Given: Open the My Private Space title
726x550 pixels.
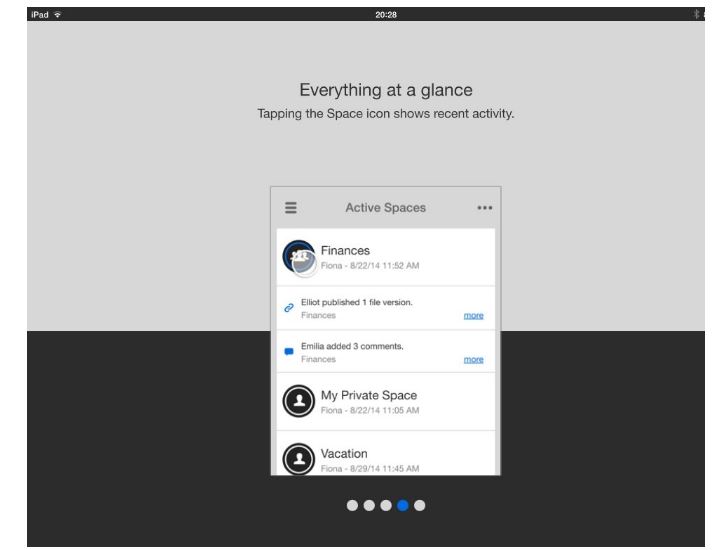Looking at the screenshot, I should click(x=369, y=395).
